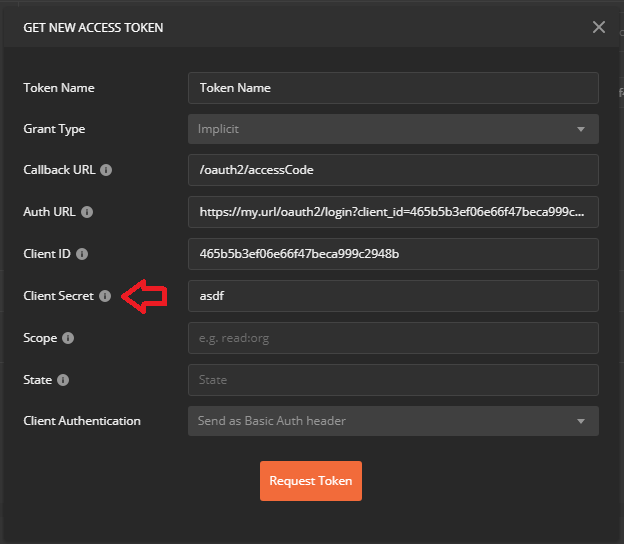Click the Auth URL info icon
This screenshot has height=544, width=624.
point(87,212)
